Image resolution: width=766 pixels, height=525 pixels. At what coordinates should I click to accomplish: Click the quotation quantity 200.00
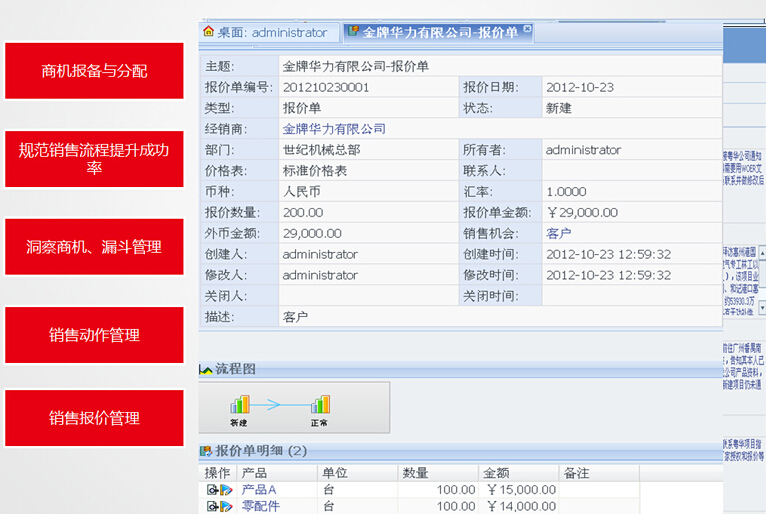(303, 212)
